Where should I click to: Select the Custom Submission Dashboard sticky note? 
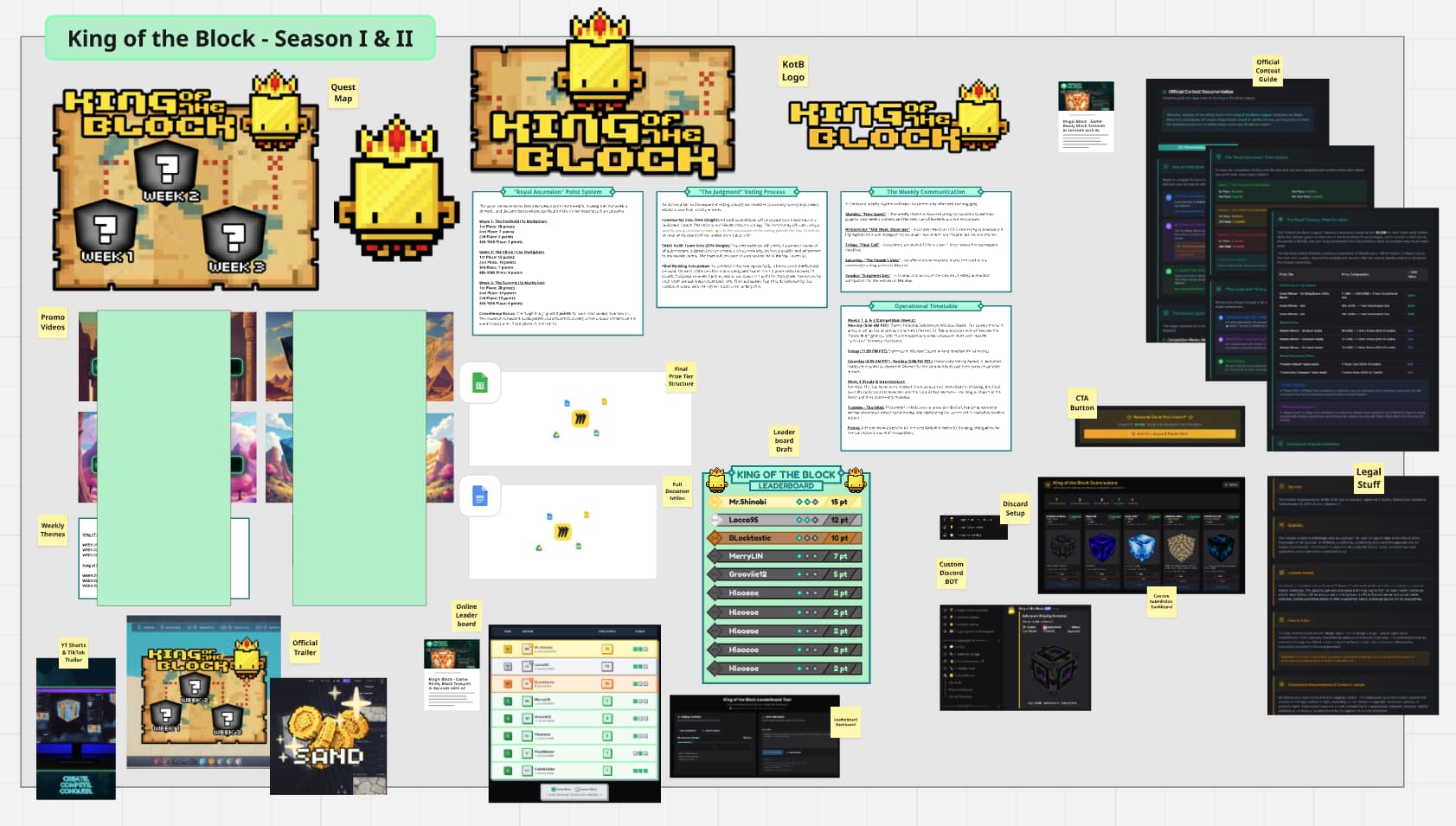pos(1161,602)
